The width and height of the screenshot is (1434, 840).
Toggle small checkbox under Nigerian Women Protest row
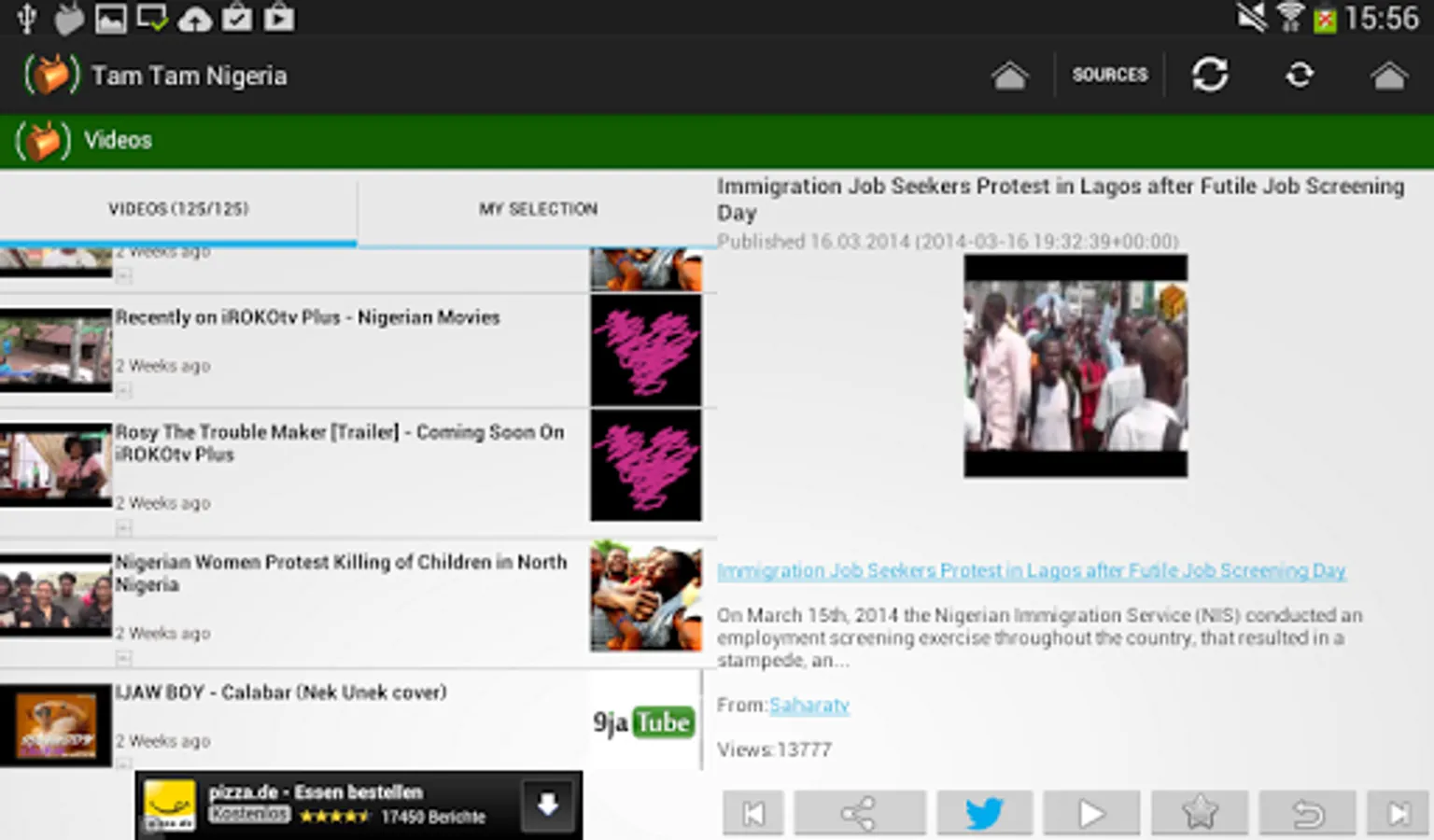124,658
